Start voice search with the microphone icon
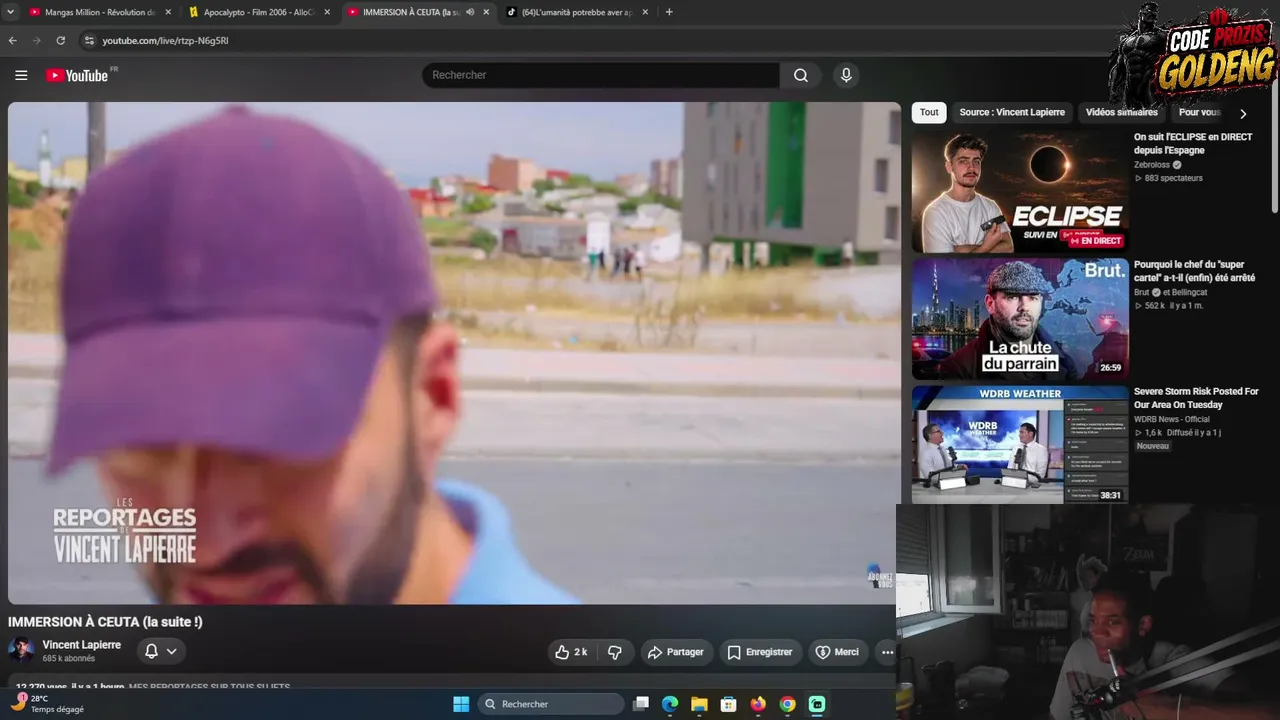 846,75
